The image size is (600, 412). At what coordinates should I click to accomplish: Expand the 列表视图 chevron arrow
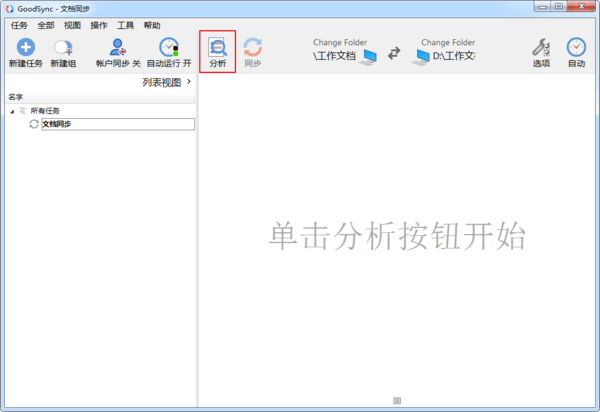(x=190, y=82)
